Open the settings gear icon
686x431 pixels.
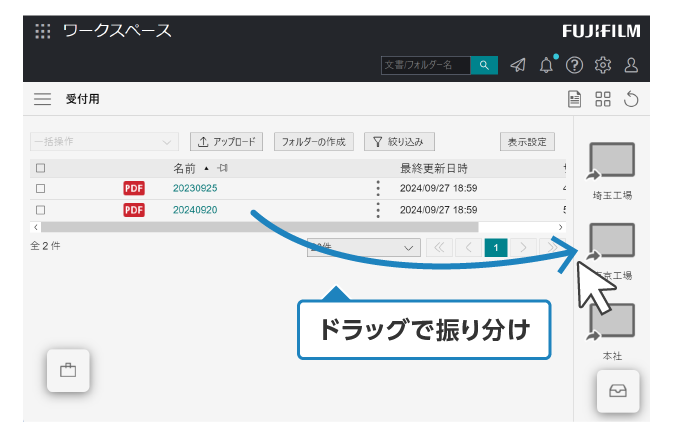point(602,65)
